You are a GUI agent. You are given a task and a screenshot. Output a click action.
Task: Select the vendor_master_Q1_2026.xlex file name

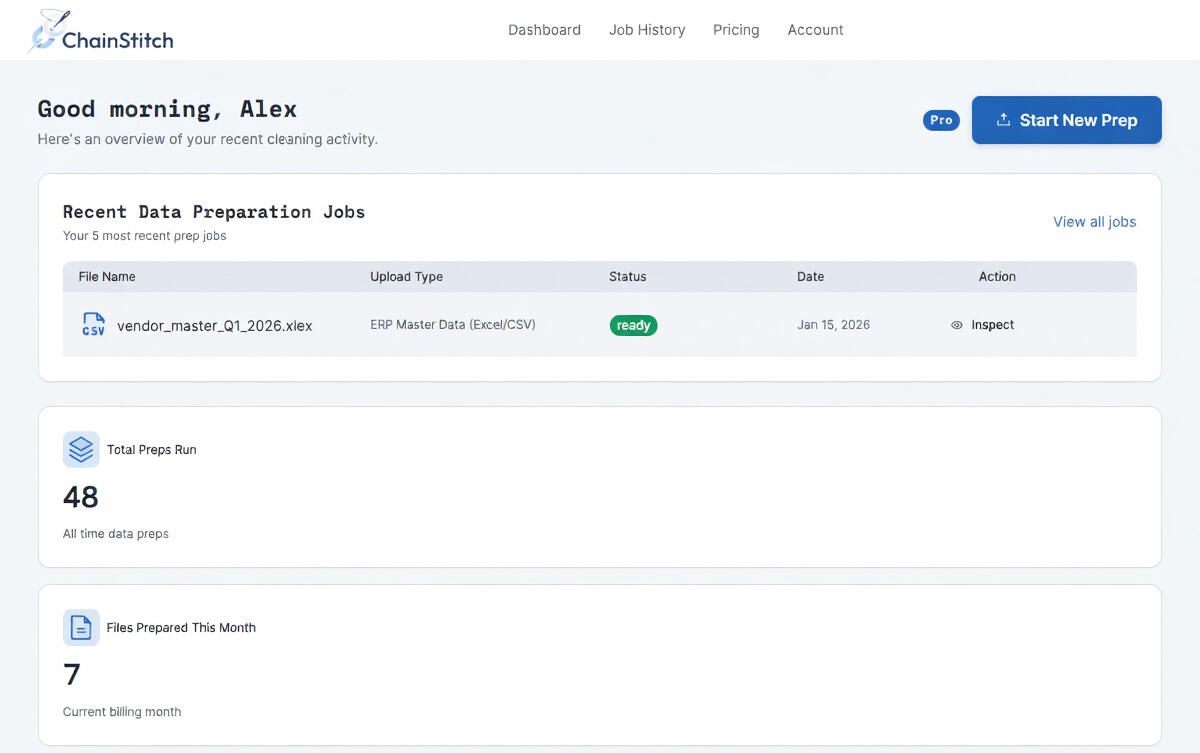[x=214, y=325]
